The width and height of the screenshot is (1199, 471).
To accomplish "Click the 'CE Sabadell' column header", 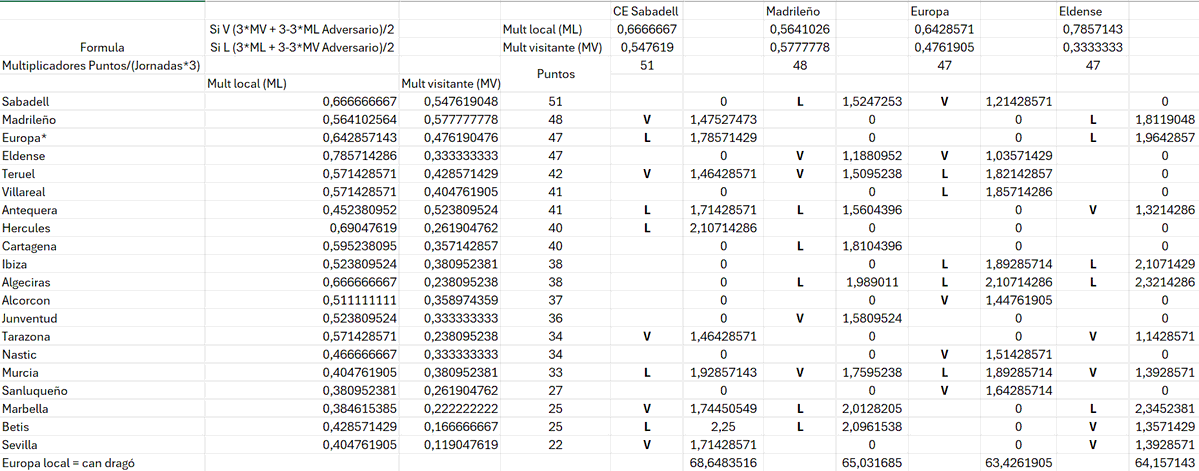I will point(646,11).
